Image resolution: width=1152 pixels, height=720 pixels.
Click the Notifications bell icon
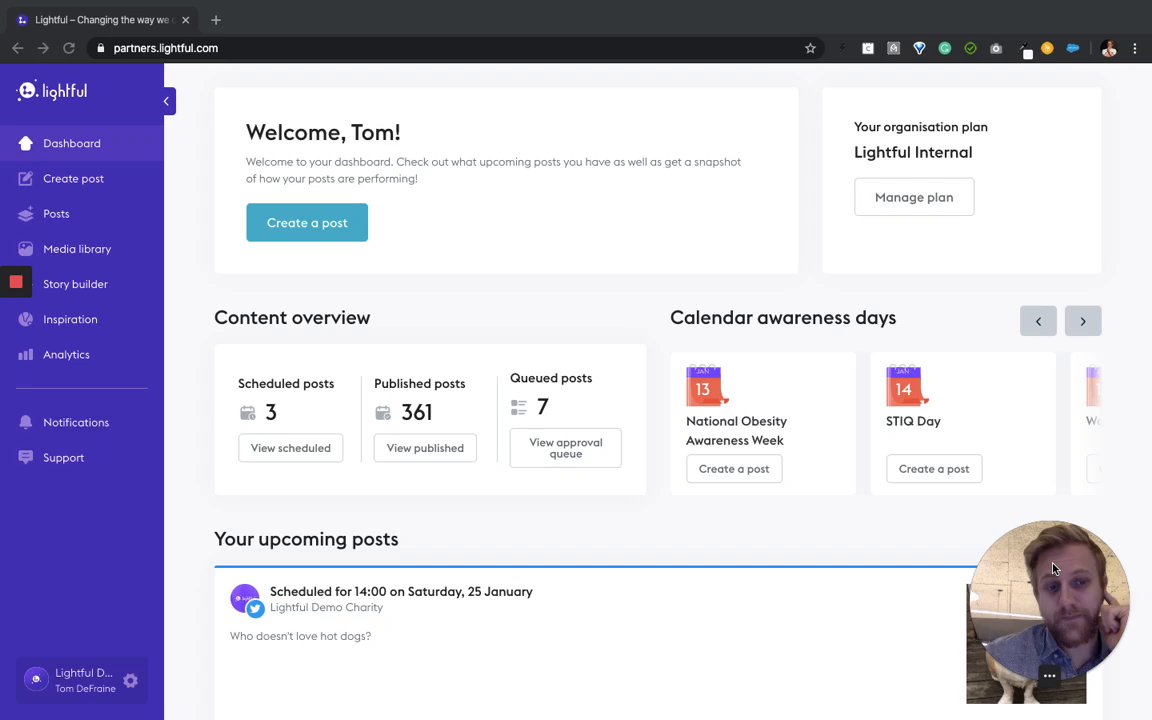(x=26, y=423)
